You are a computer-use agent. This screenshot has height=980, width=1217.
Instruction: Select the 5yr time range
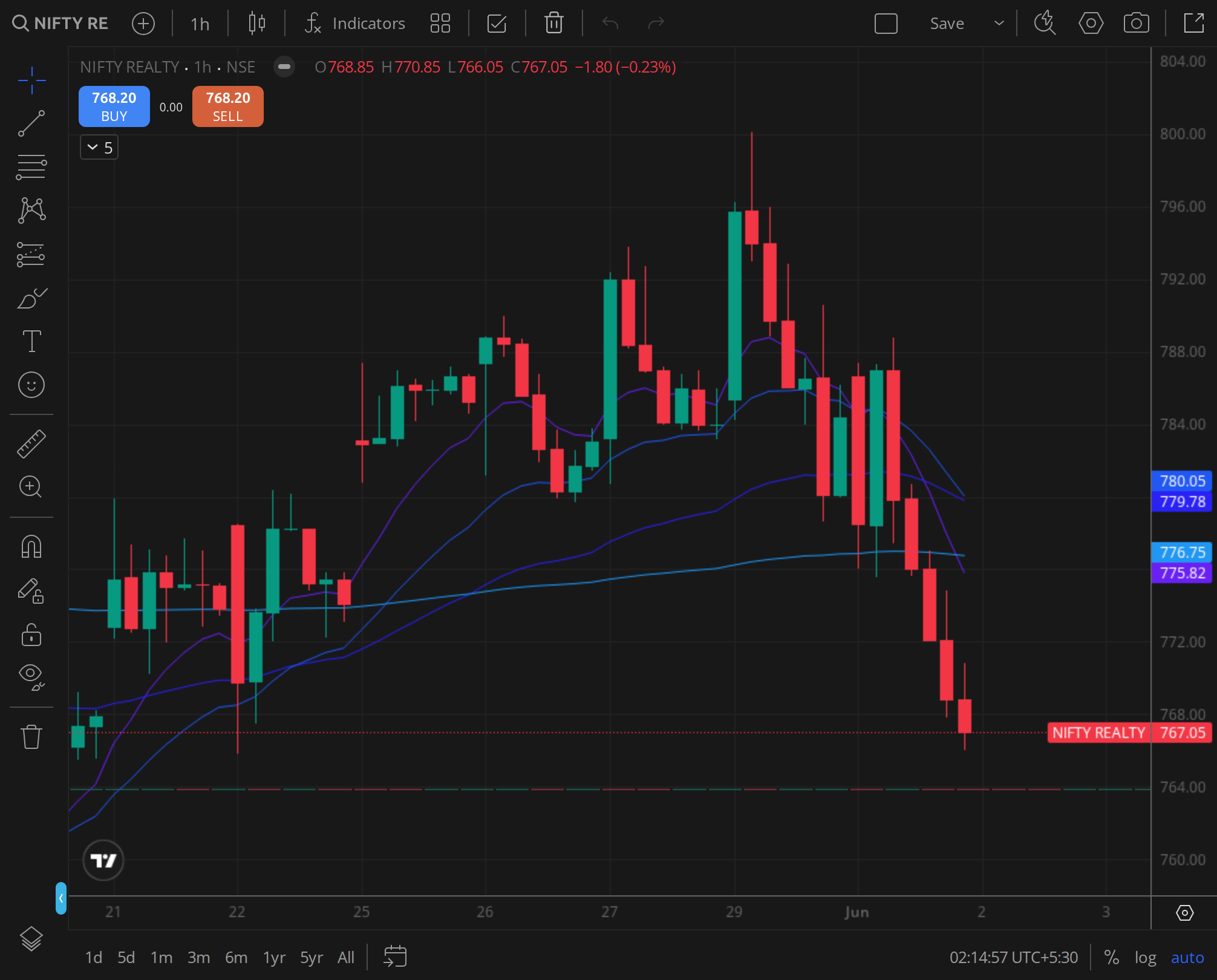click(x=312, y=958)
